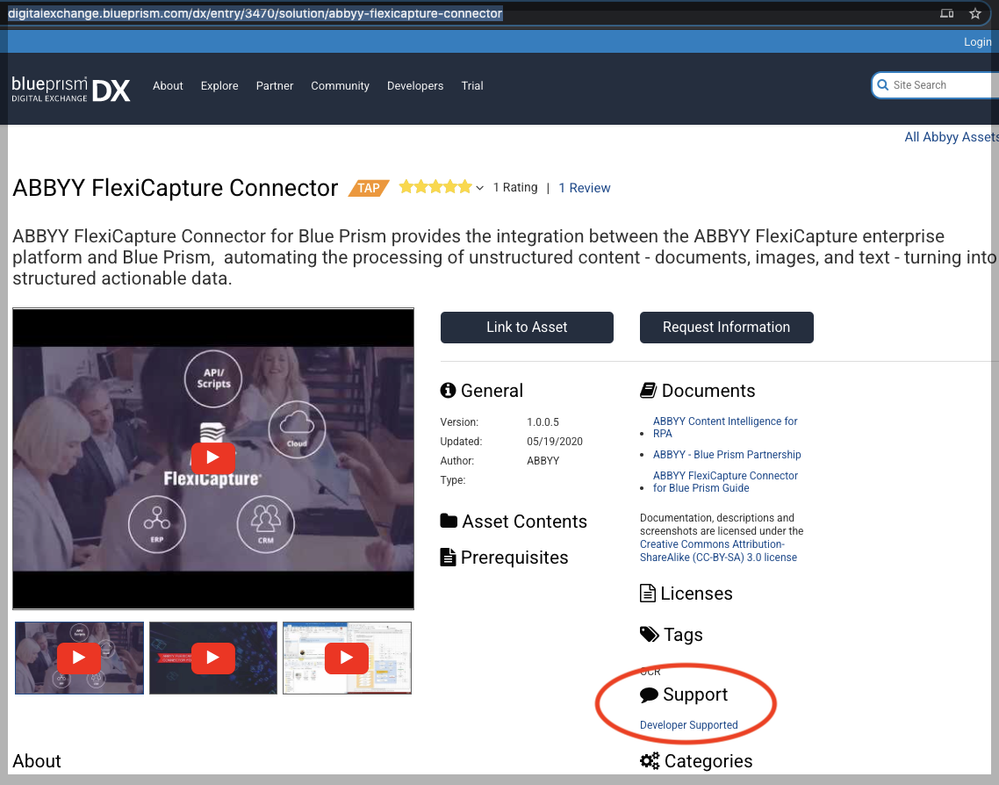This screenshot has width=999, height=785.
Task: Click the Tags label icon
Action: (649, 634)
